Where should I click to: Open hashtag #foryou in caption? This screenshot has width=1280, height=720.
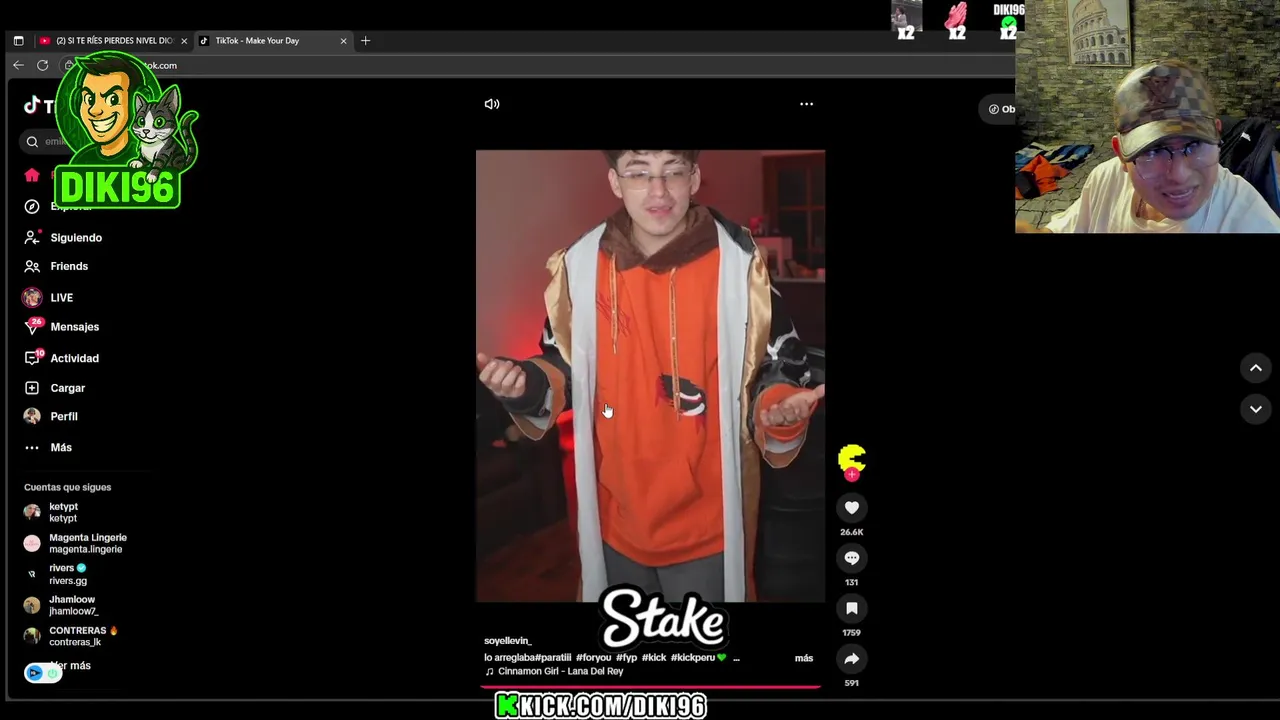(593, 658)
